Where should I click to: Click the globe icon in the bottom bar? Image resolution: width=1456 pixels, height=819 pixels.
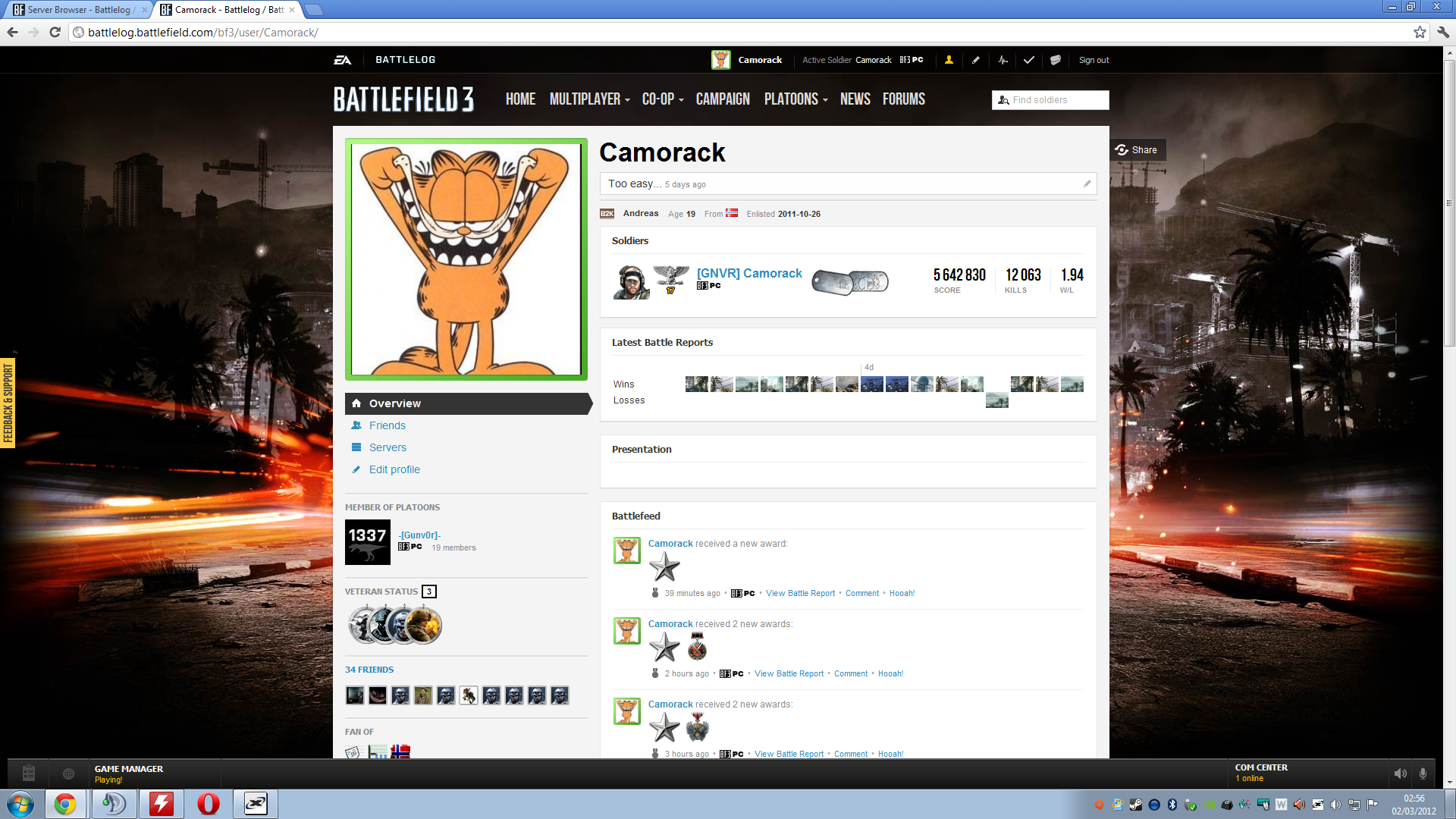68,773
